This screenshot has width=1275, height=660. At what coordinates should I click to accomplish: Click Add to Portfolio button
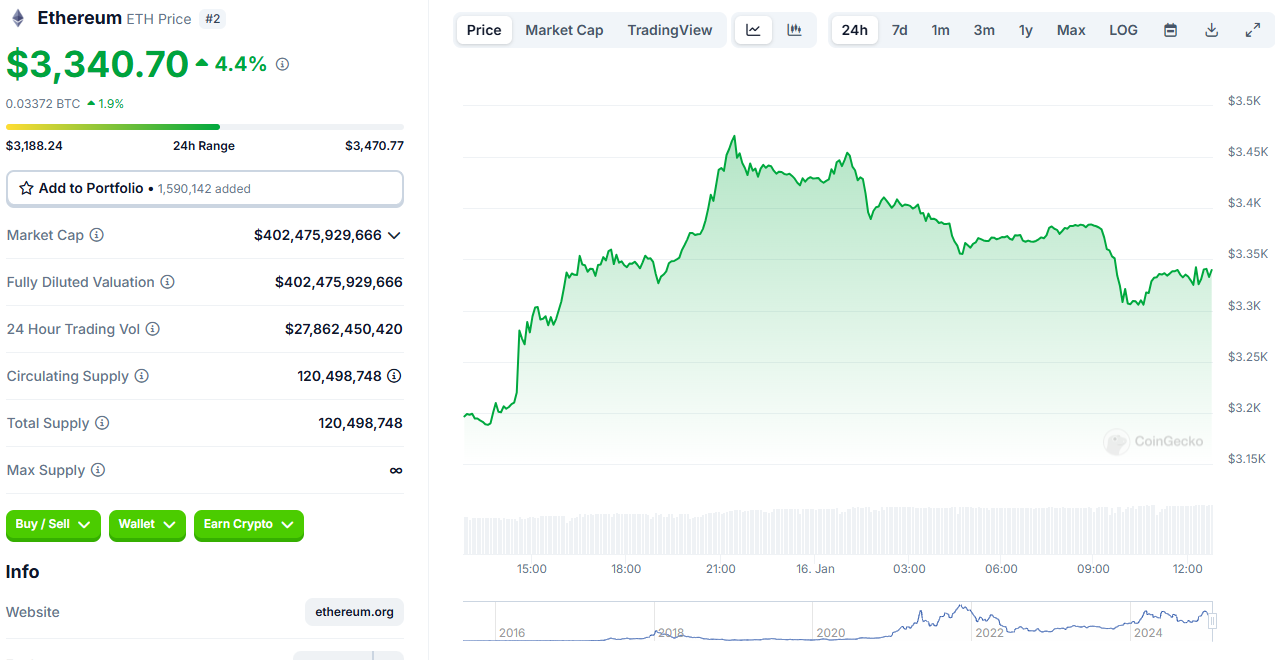pyautogui.click(x=205, y=188)
